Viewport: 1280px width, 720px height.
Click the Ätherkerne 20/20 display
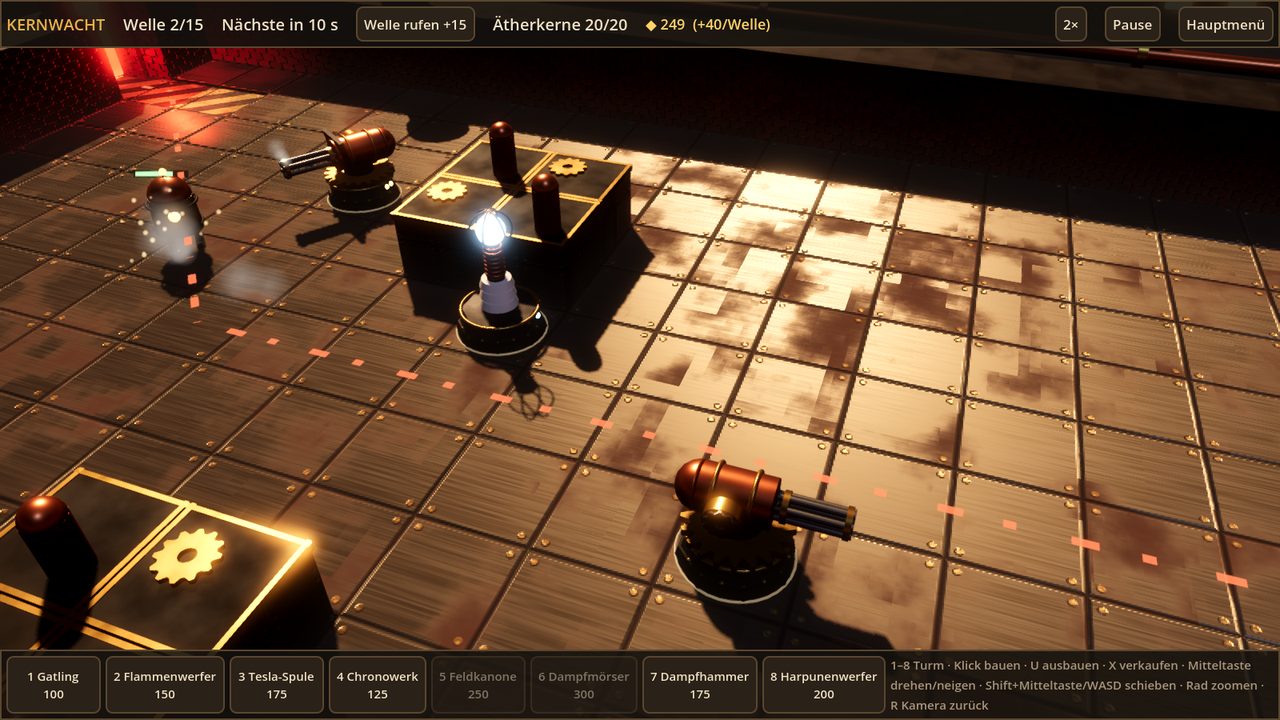(x=560, y=25)
